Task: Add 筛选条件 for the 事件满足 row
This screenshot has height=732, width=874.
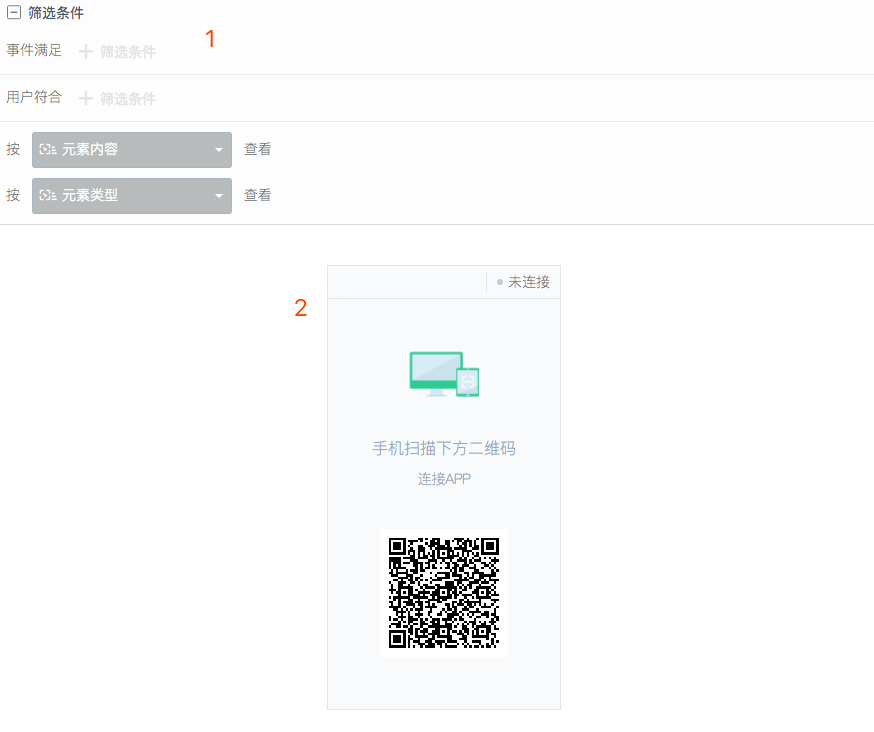Action: [x=118, y=52]
